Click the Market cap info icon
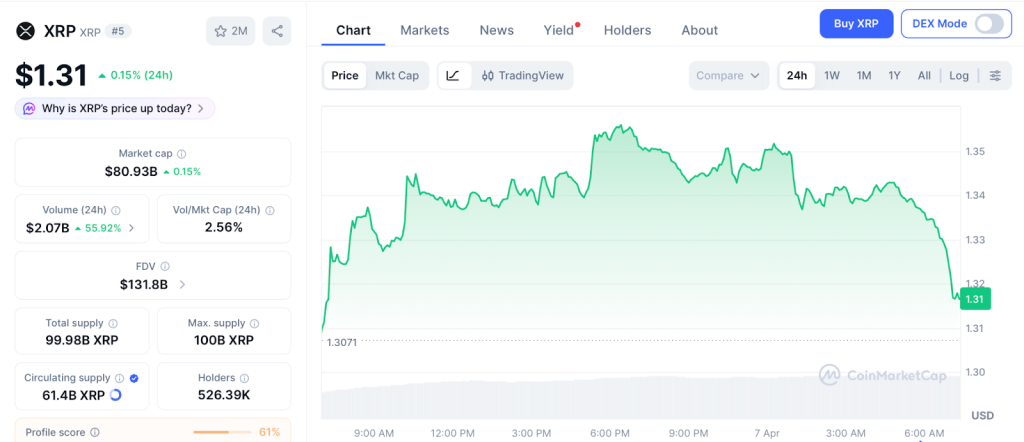The height and width of the screenshot is (442, 1024). click(x=181, y=154)
